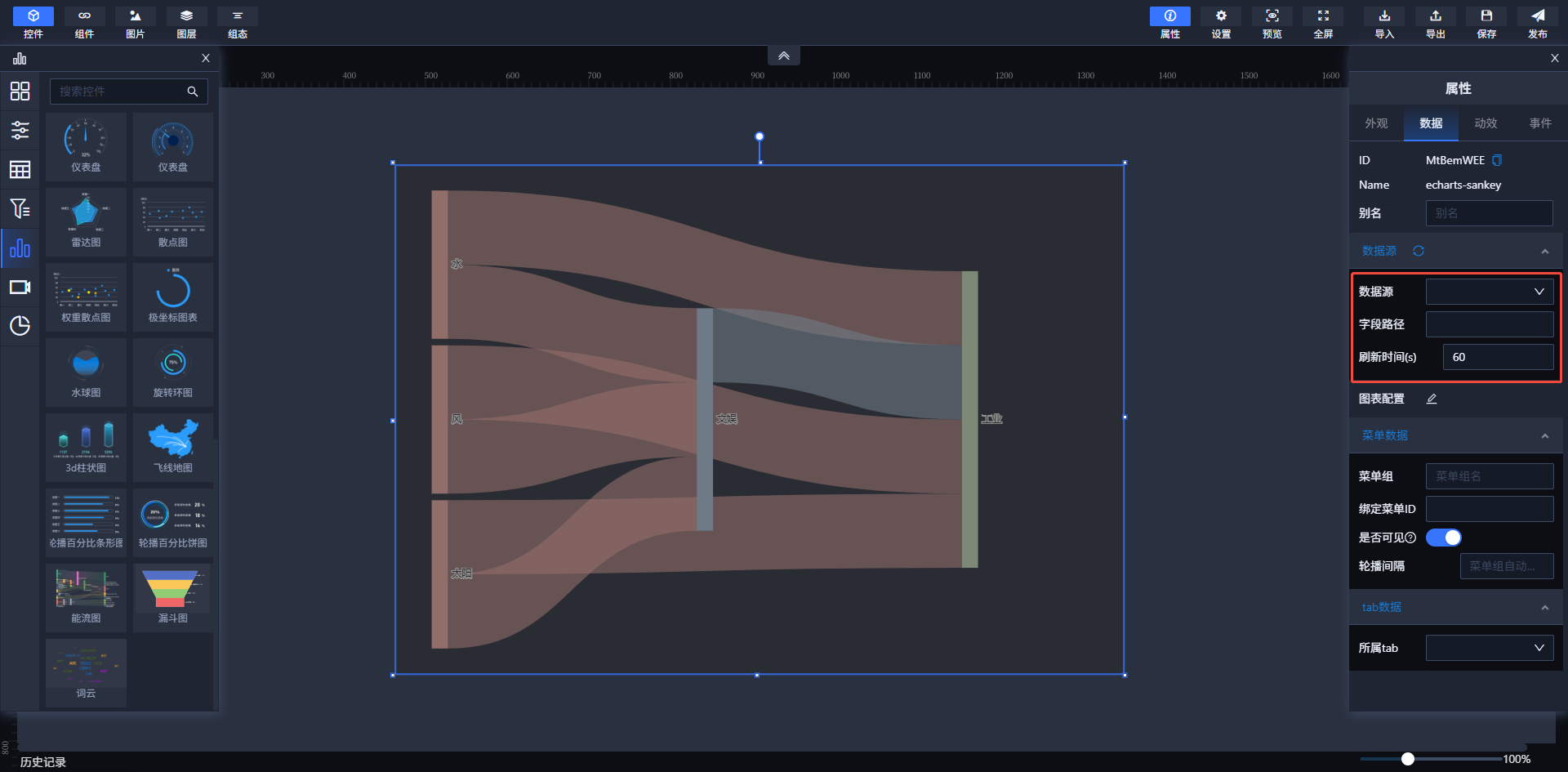Click the zoom slider handle
The width and height of the screenshot is (1568, 772).
(1408, 759)
